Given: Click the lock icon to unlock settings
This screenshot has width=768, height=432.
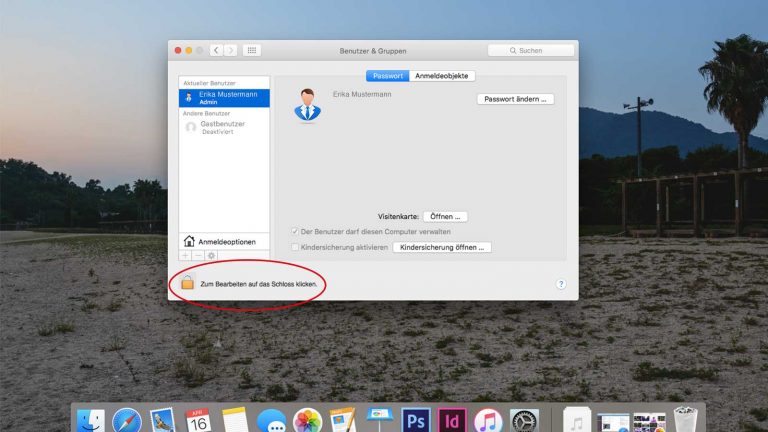Looking at the screenshot, I should coord(187,284).
